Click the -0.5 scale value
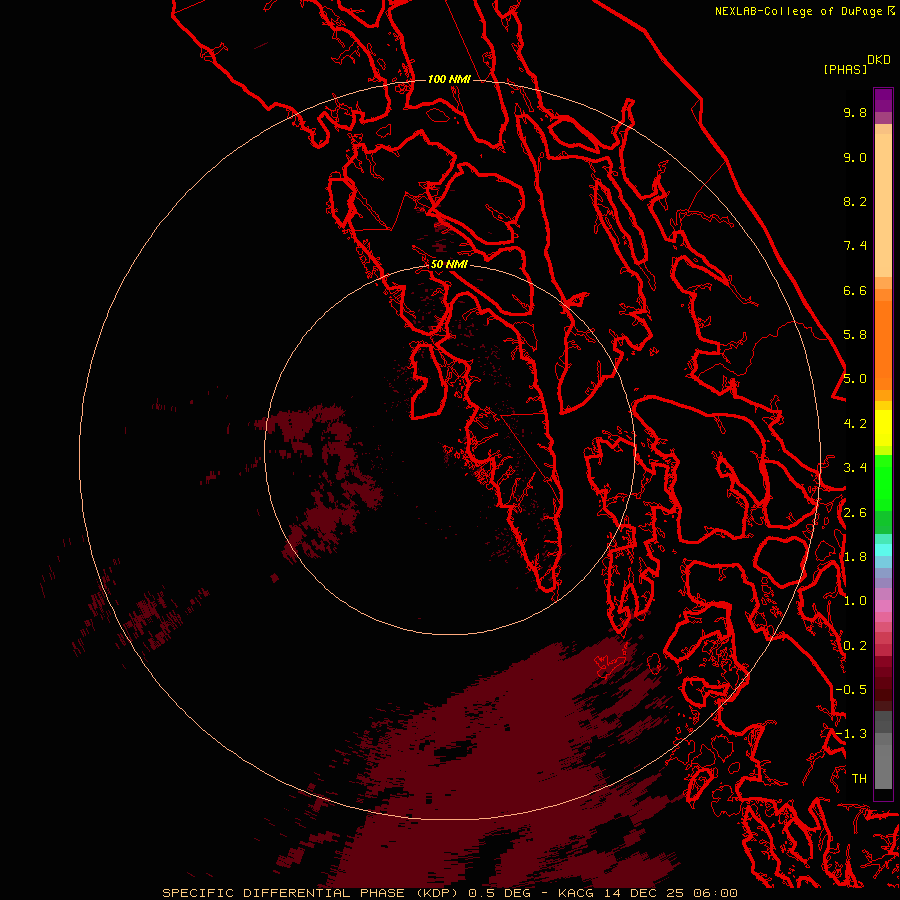This screenshot has height=900, width=900. pos(851,690)
